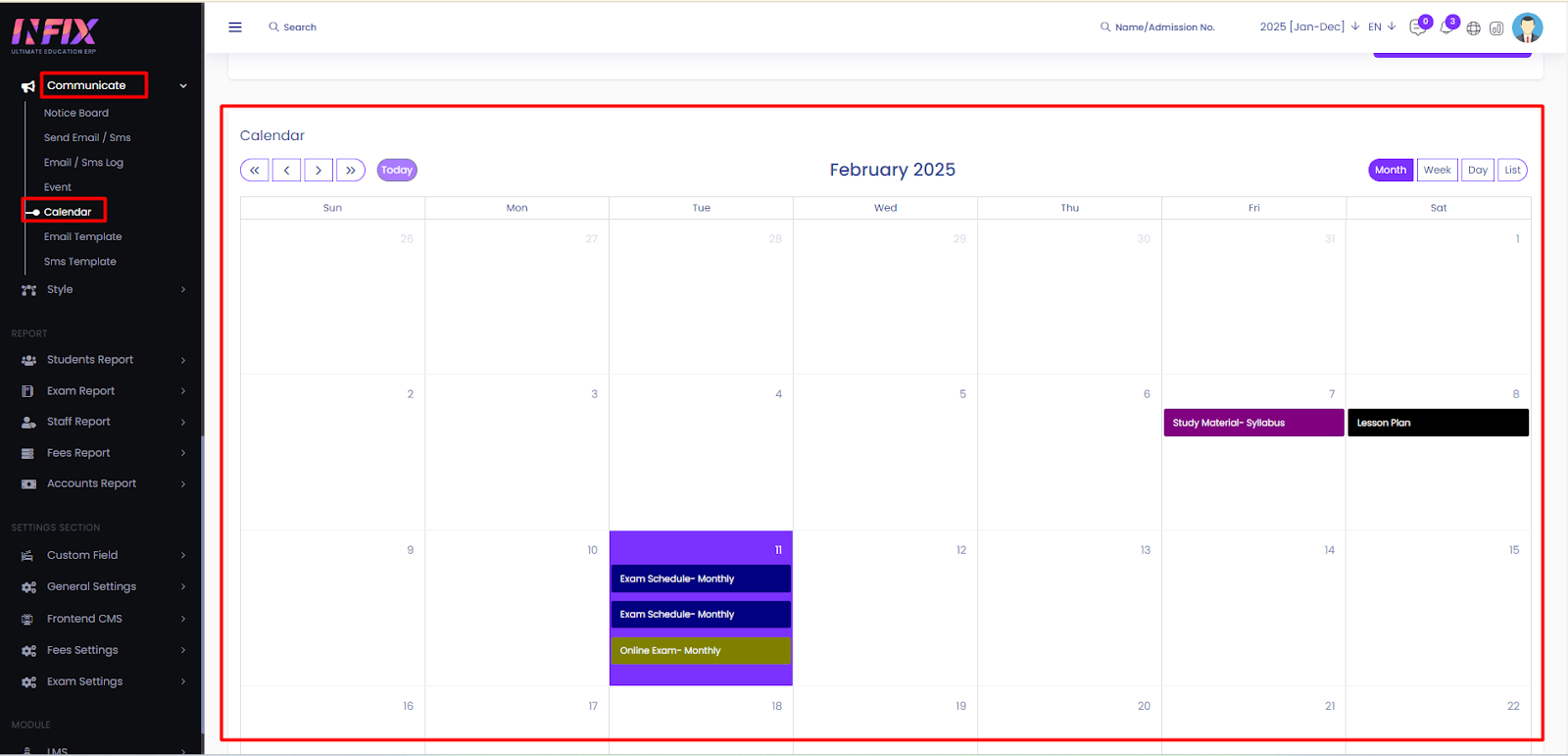This screenshot has width=1568, height=756.
Task: Click the February 7 day number
Action: click(1332, 394)
